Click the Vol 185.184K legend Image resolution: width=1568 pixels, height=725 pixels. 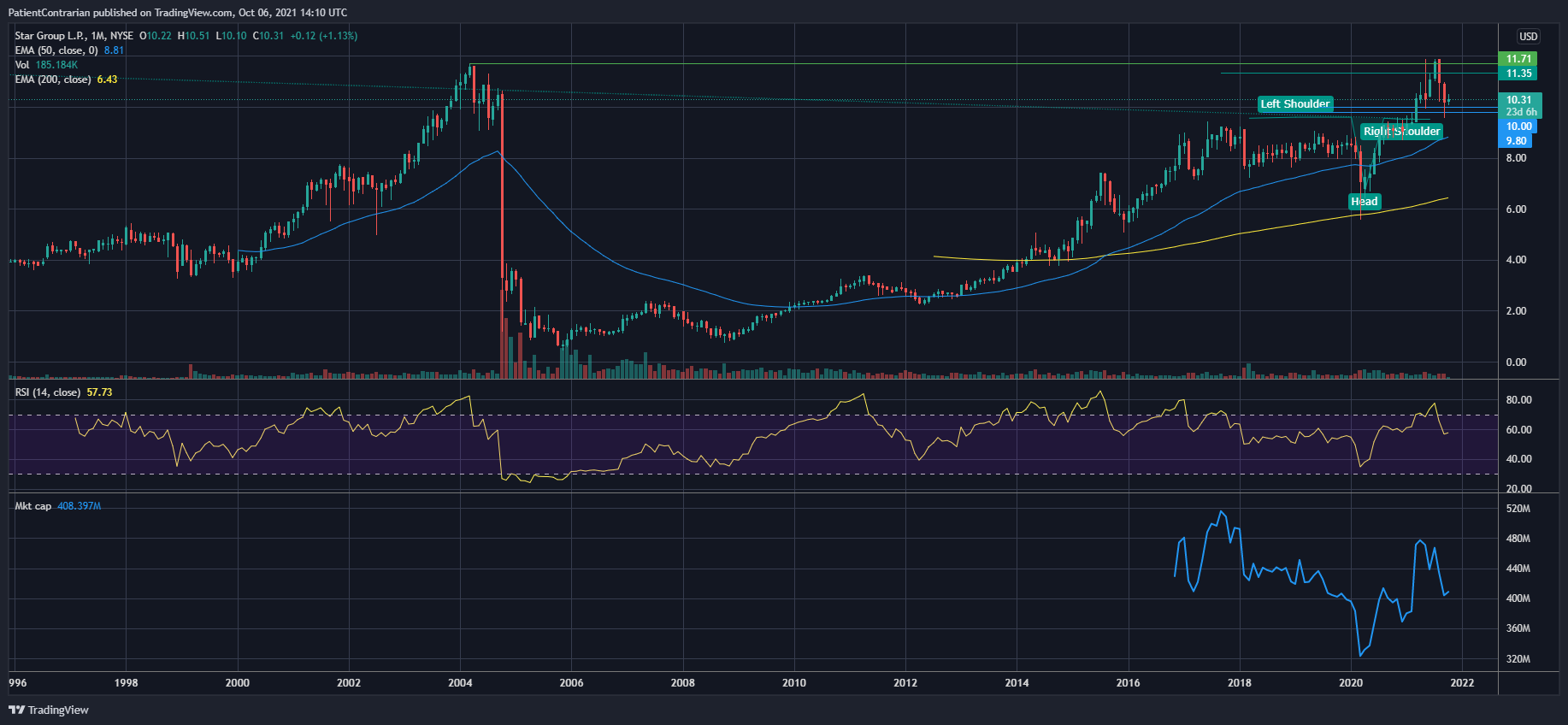[x=46, y=65]
